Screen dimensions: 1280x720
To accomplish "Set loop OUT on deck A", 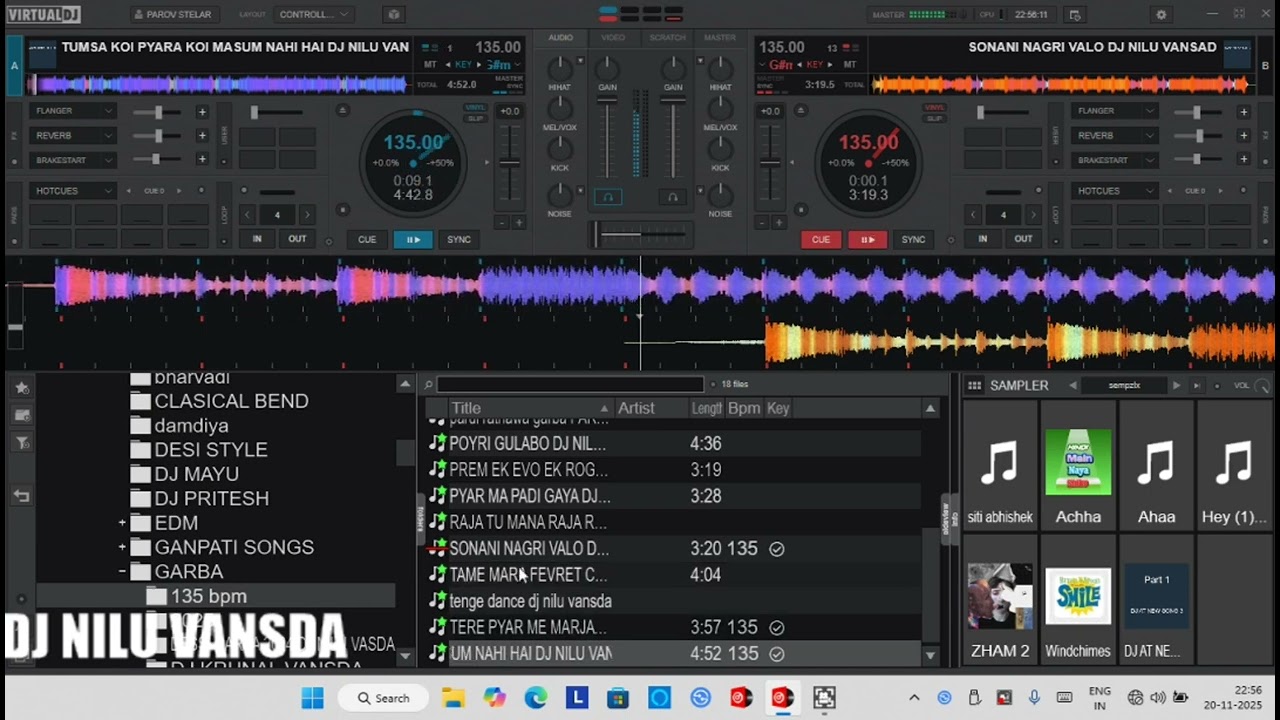I will [297, 239].
